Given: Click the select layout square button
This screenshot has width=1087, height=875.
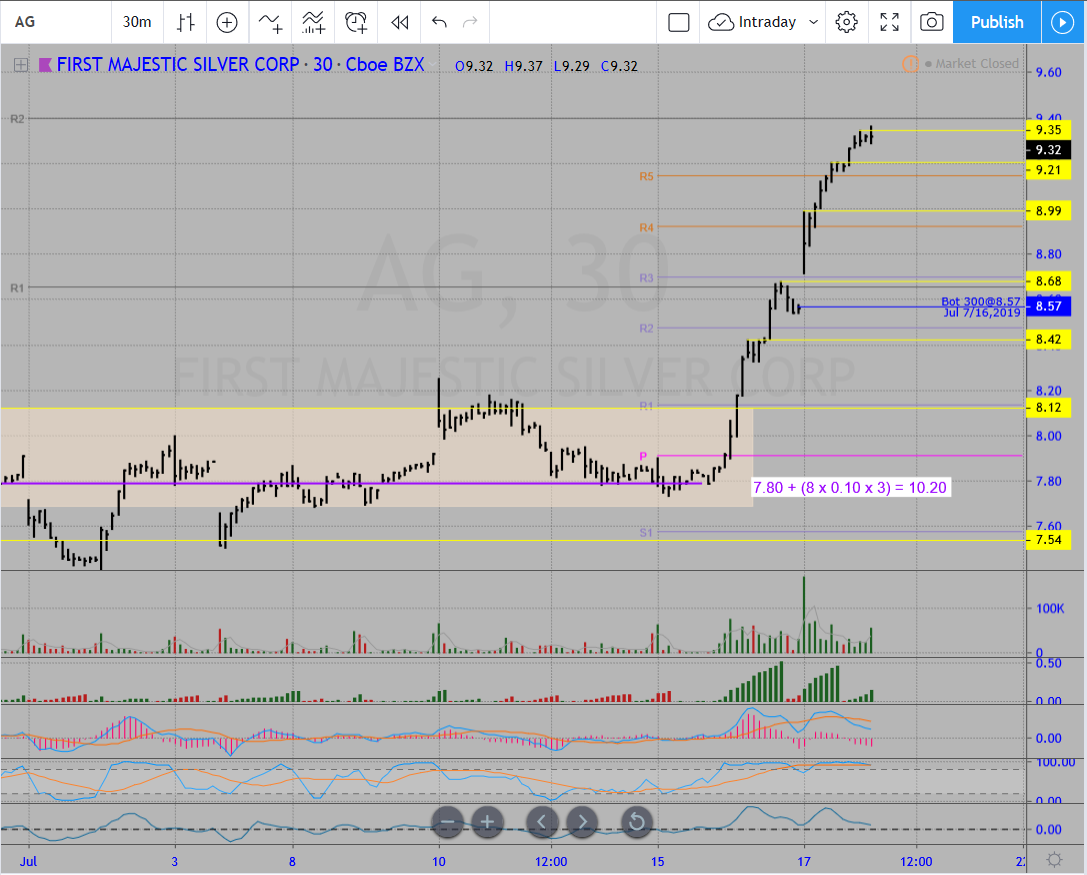Looking at the screenshot, I should pyautogui.click(x=679, y=22).
